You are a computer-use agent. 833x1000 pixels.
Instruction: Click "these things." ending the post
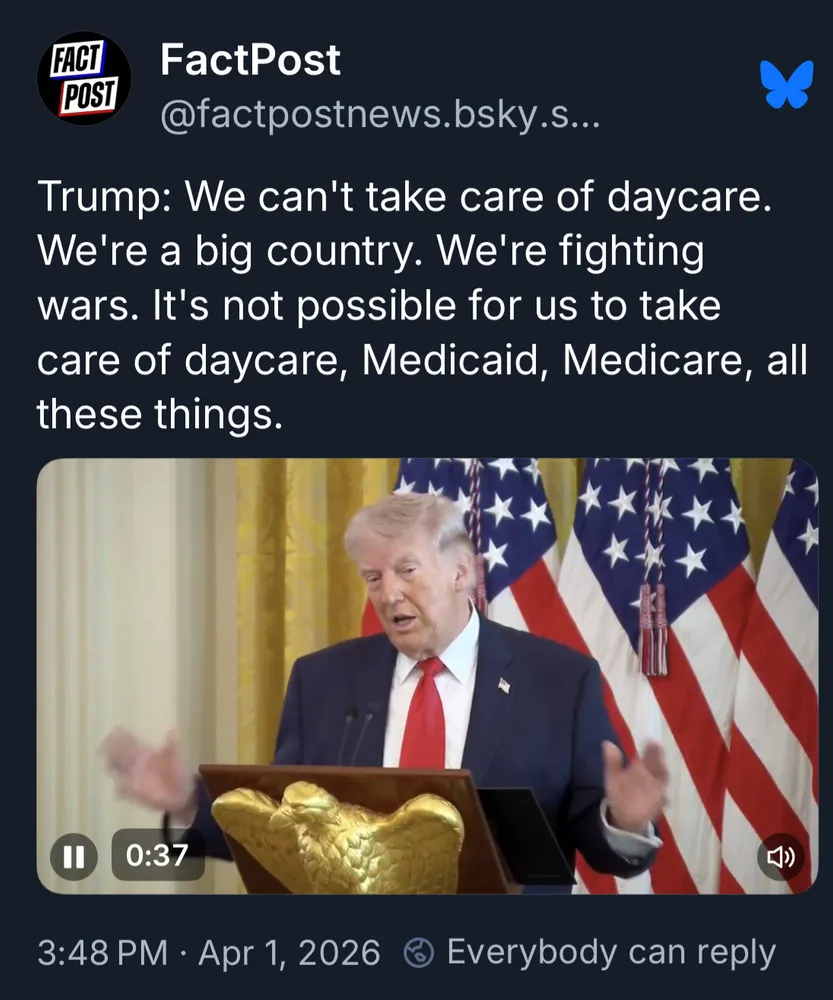click(159, 415)
